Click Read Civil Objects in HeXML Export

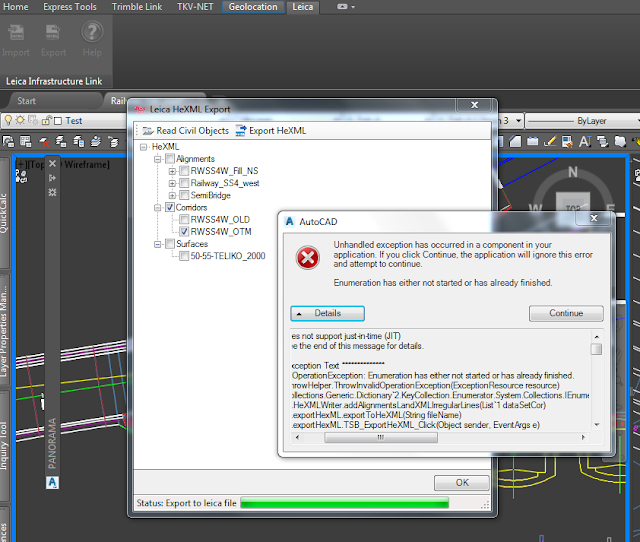(186, 131)
